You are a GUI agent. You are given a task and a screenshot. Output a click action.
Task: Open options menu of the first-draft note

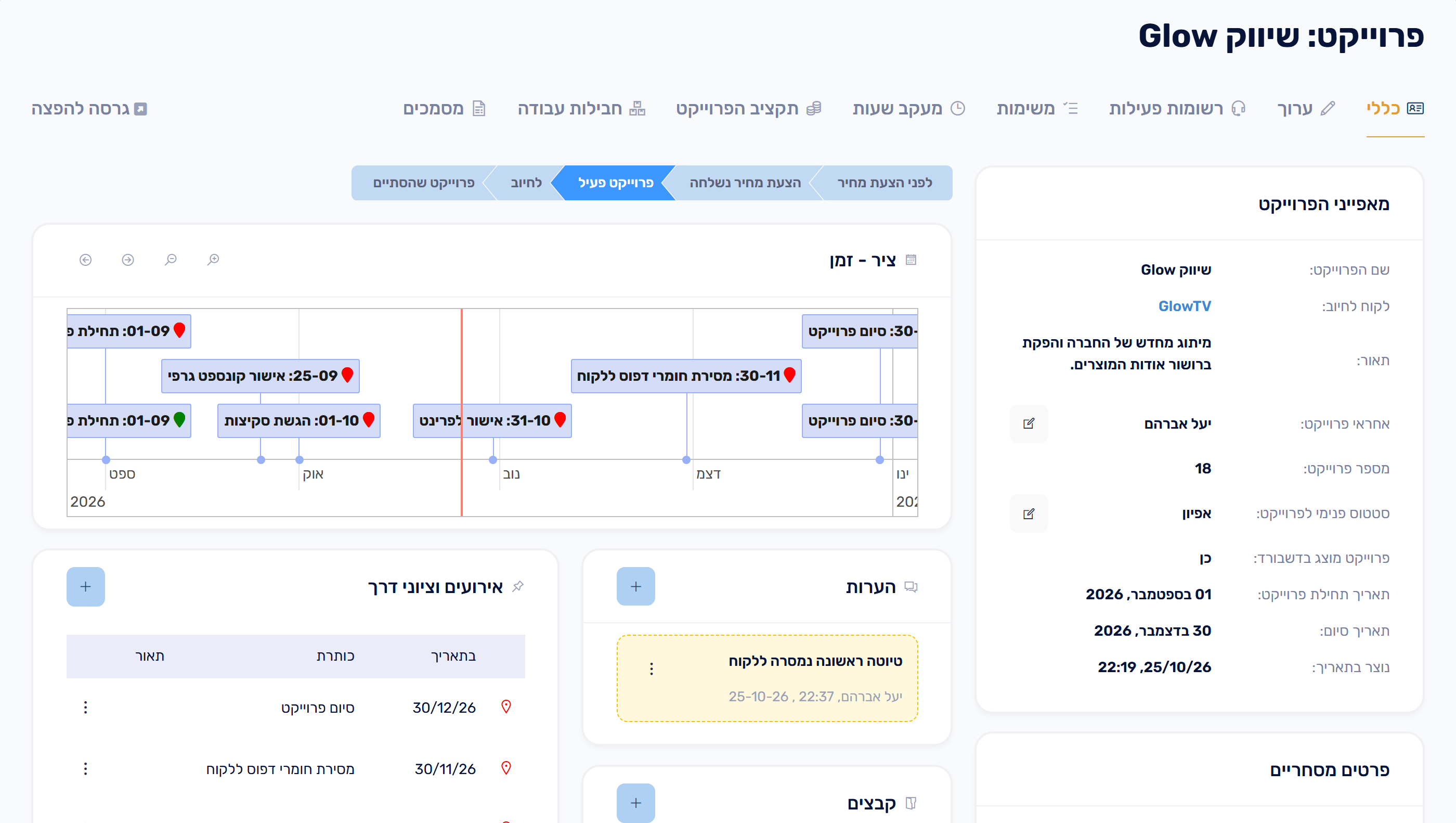(652, 669)
